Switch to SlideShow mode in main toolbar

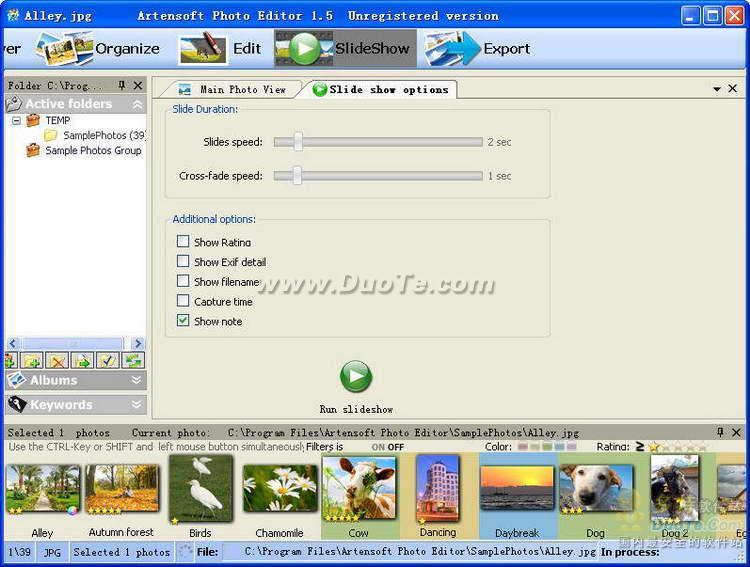[x=345, y=48]
